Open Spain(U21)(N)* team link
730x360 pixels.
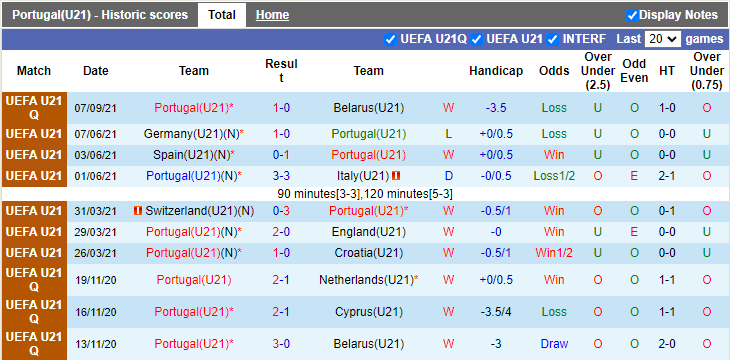coord(194,155)
